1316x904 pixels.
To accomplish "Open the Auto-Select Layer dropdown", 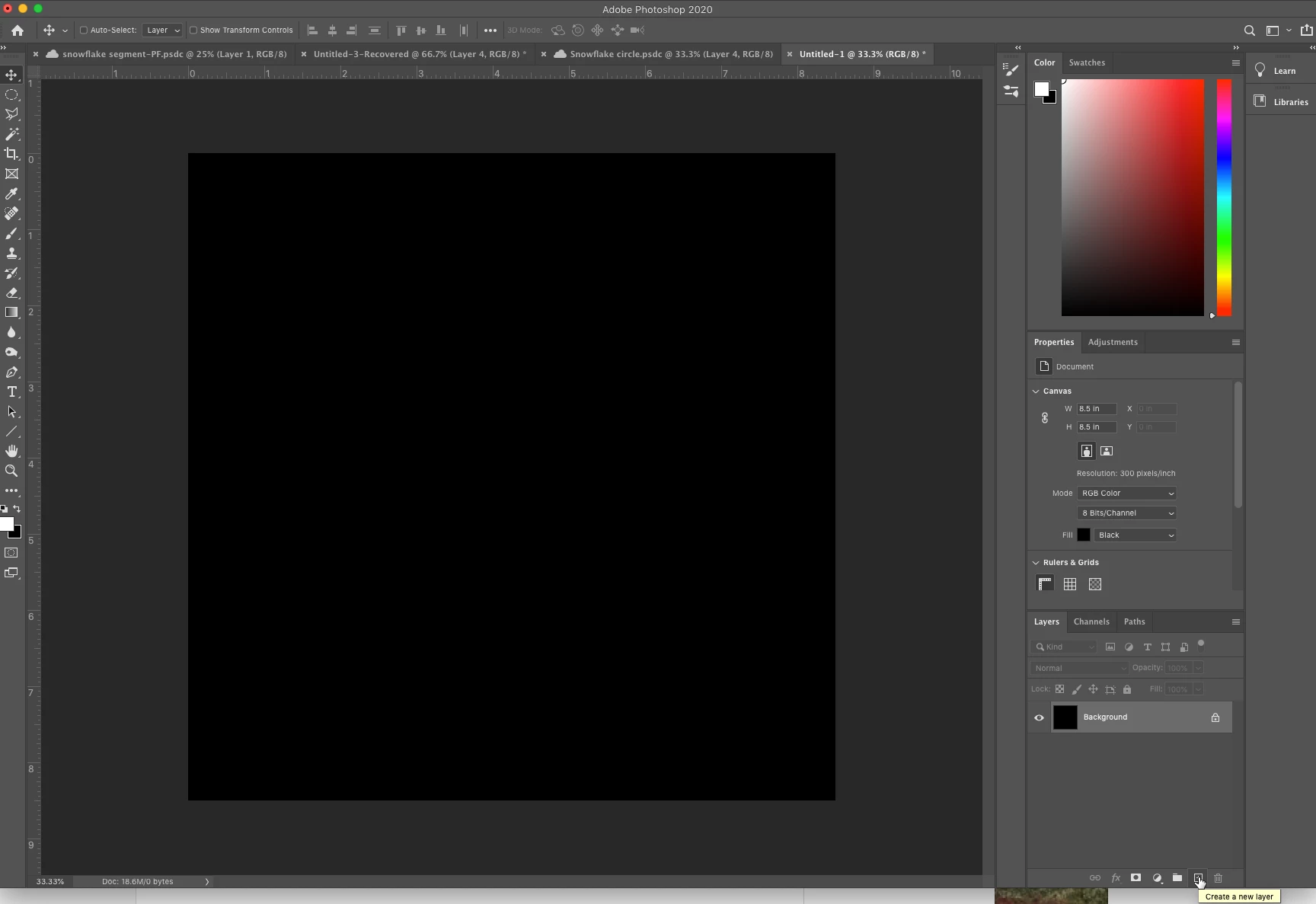I will tap(162, 30).
